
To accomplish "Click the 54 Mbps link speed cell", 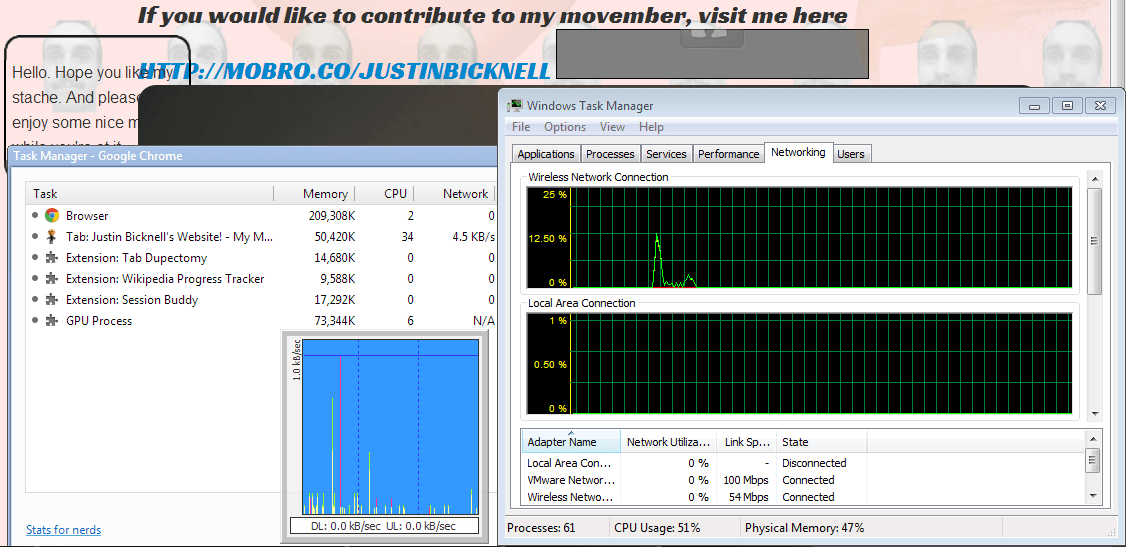I will [x=750, y=497].
